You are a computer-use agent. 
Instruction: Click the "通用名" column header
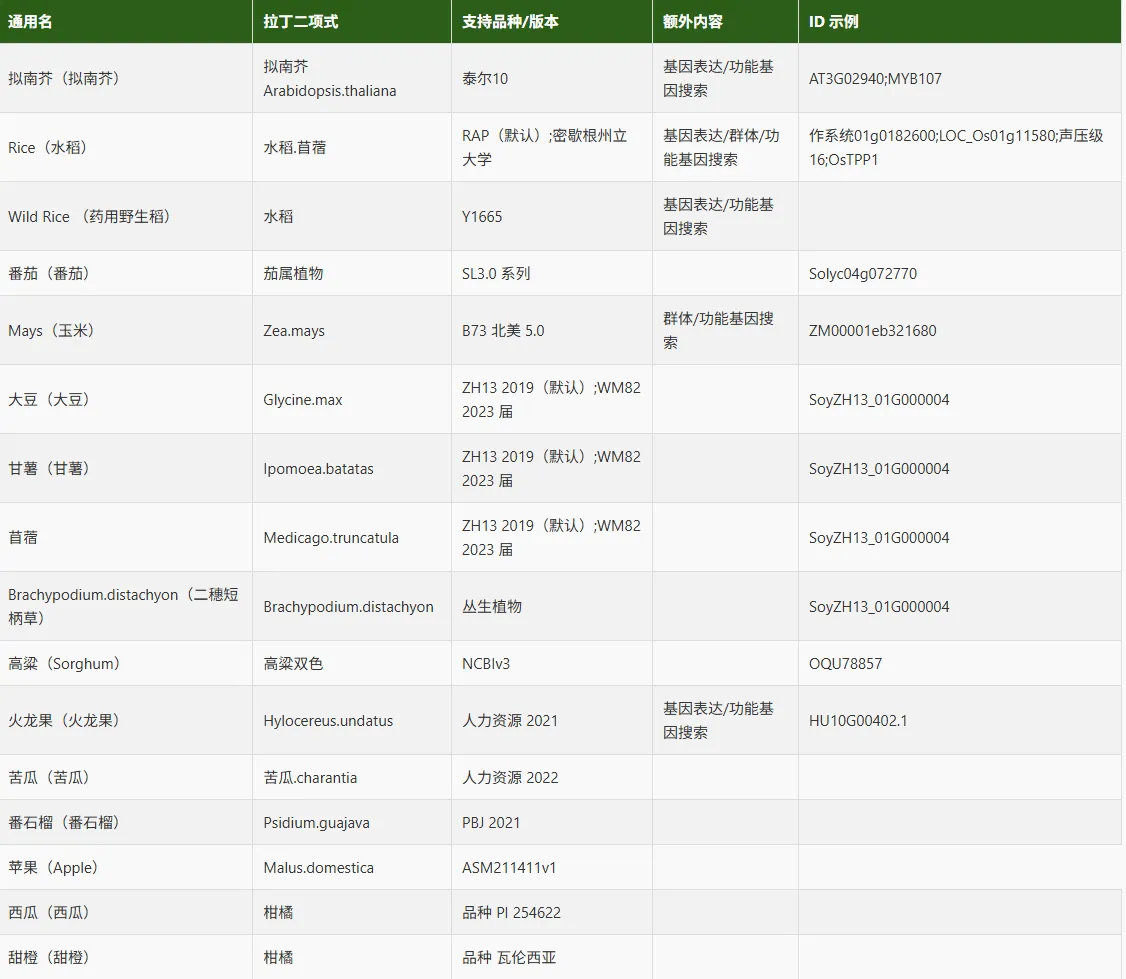(x=31, y=22)
